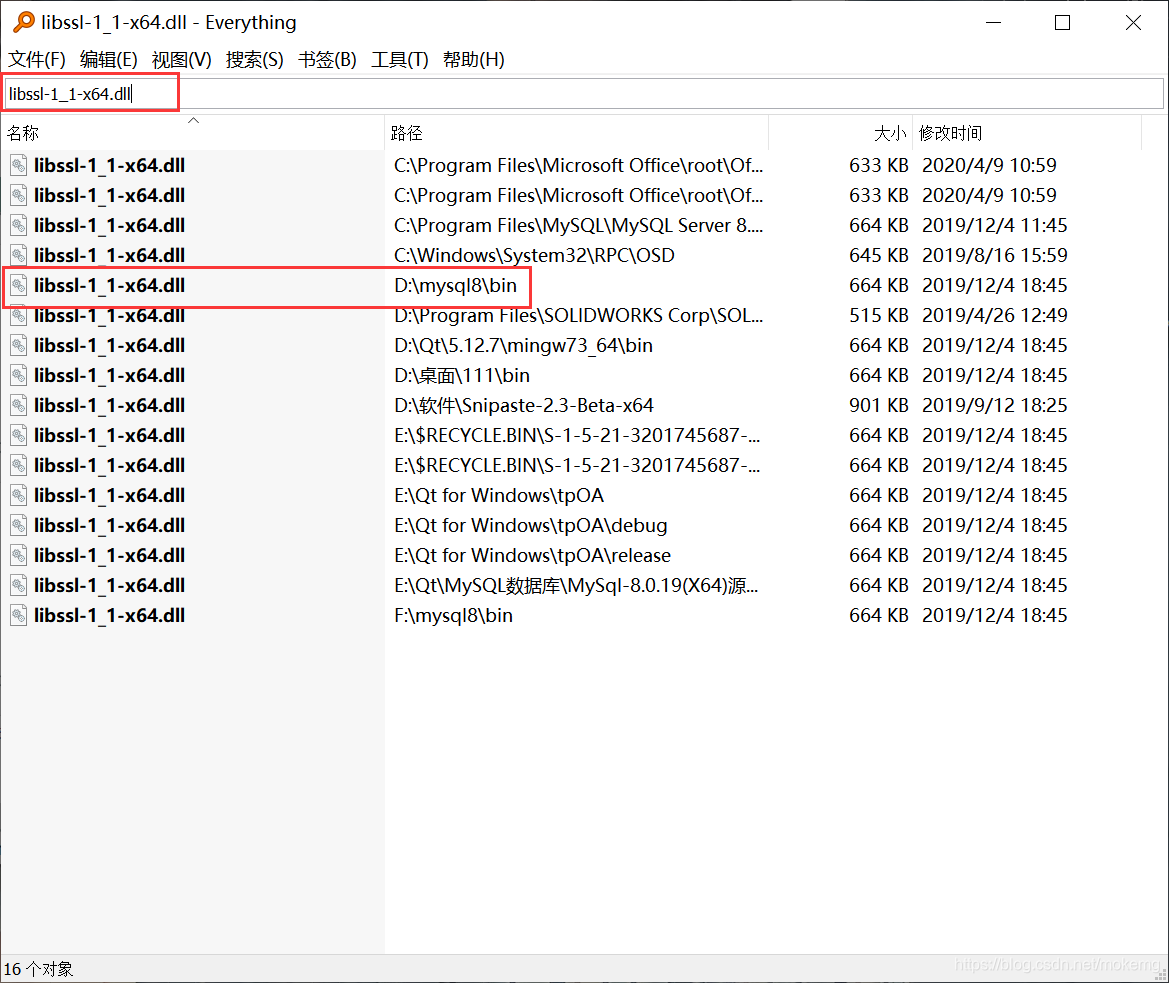Sort results by 路径 column header
Viewport: 1169px width, 983px height.
click(576, 133)
